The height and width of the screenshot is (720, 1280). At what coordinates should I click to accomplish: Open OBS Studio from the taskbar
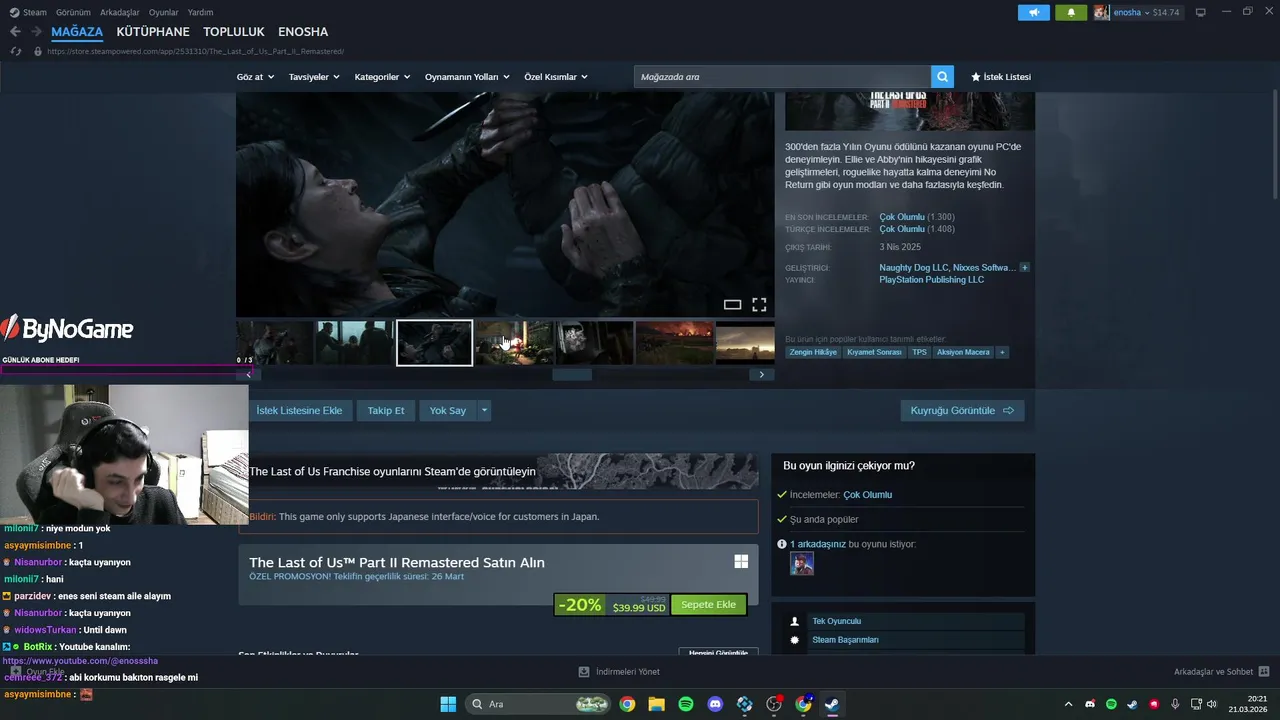pyautogui.click(x=774, y=704)
